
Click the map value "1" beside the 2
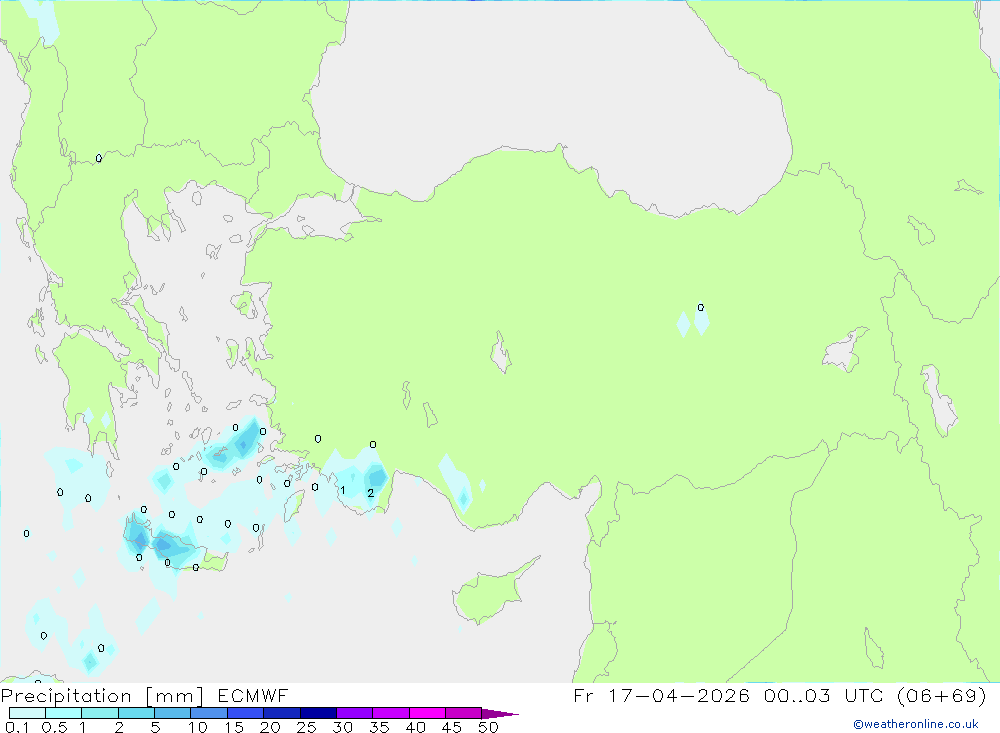[x=342, y=491]
